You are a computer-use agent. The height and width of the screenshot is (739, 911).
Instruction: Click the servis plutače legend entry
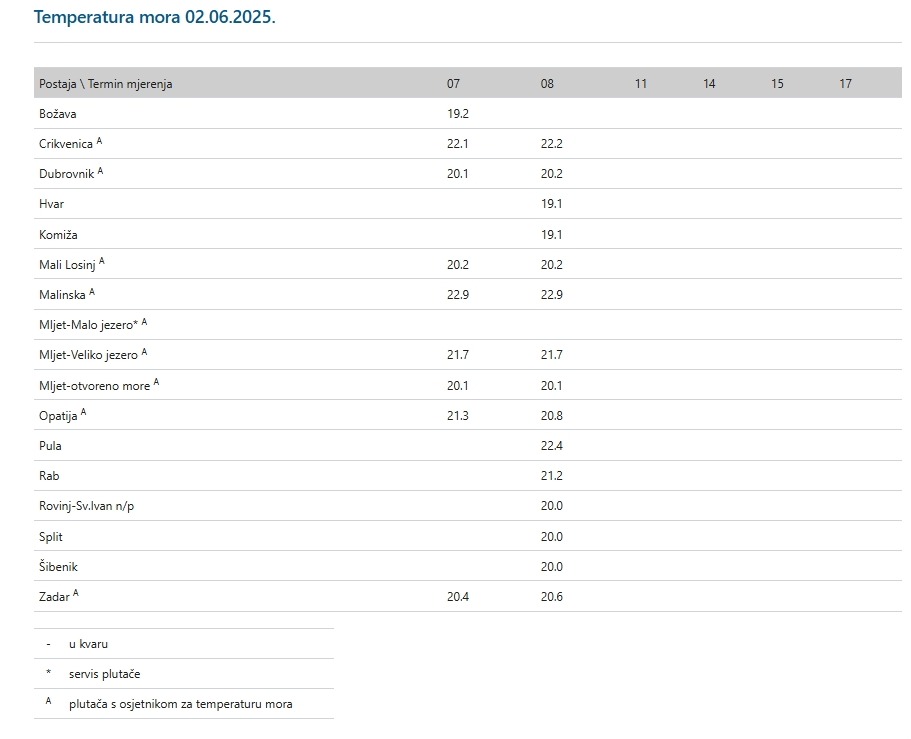coord(104,674)
